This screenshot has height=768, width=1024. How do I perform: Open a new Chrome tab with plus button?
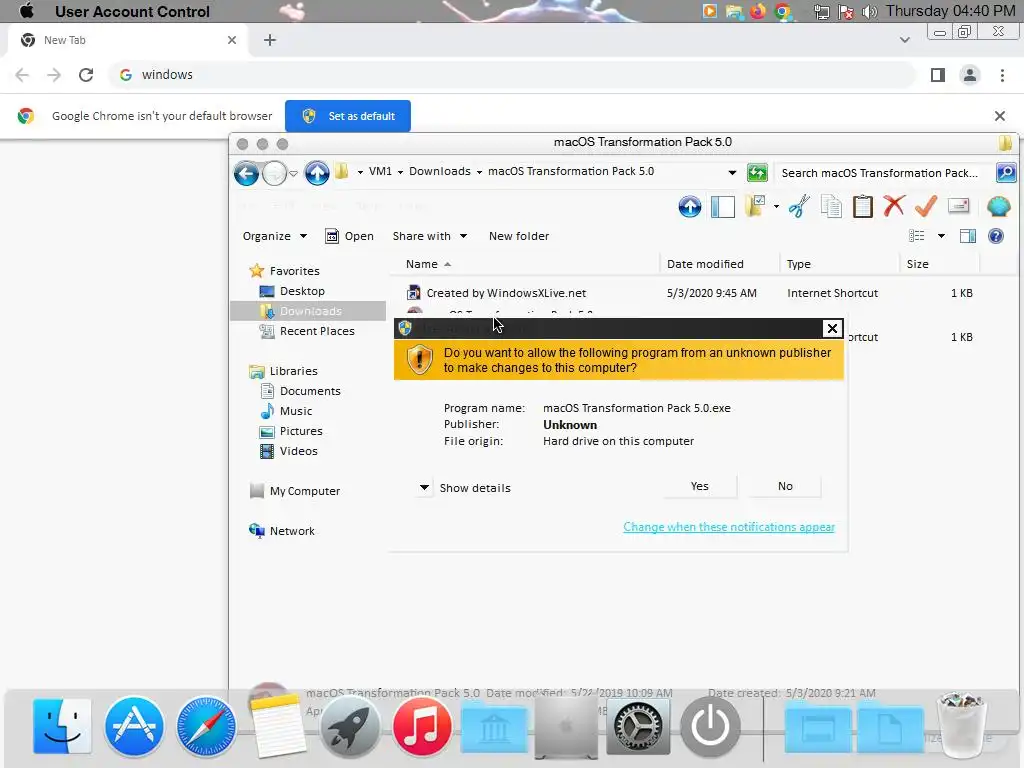[x=270, y=40]
